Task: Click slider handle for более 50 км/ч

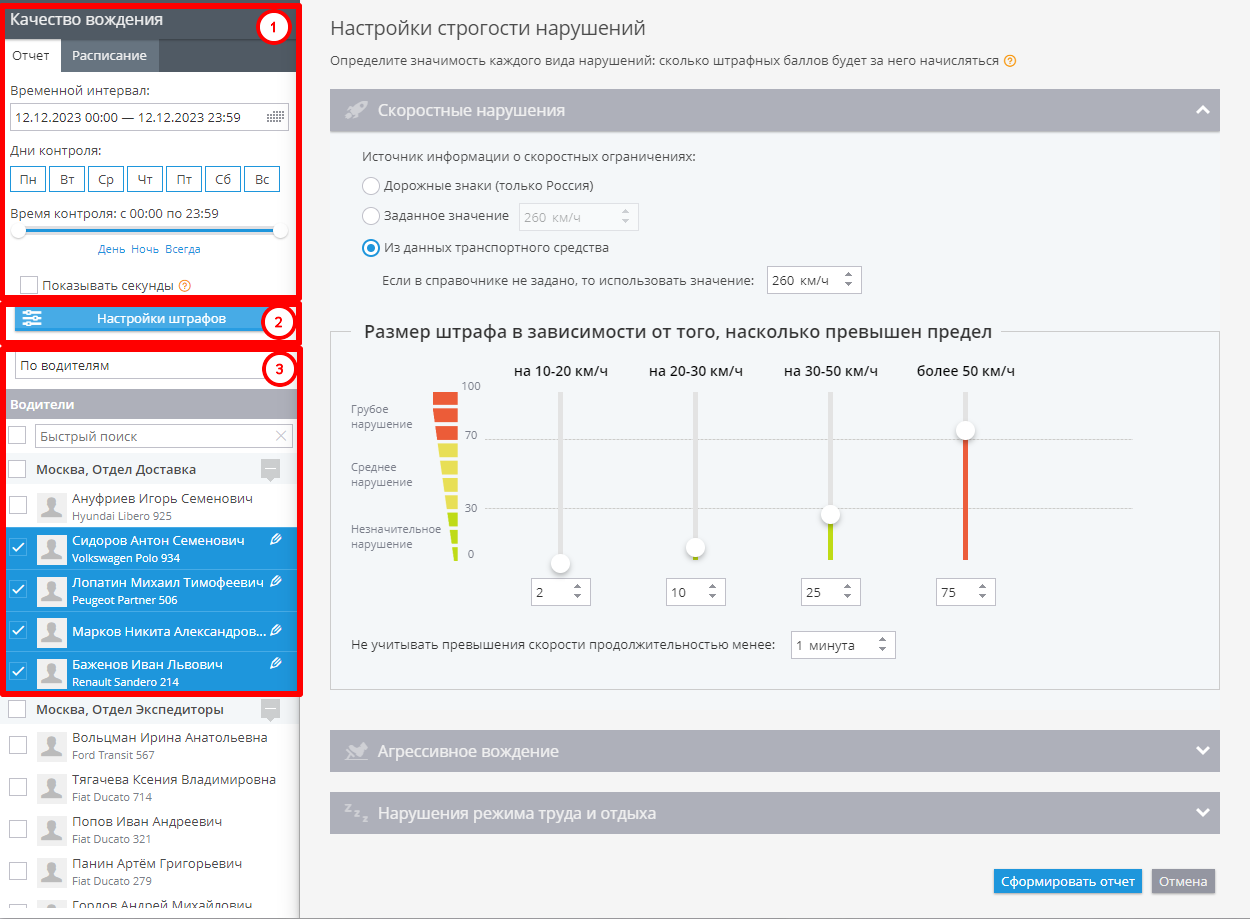Action: tap(965, 431)
